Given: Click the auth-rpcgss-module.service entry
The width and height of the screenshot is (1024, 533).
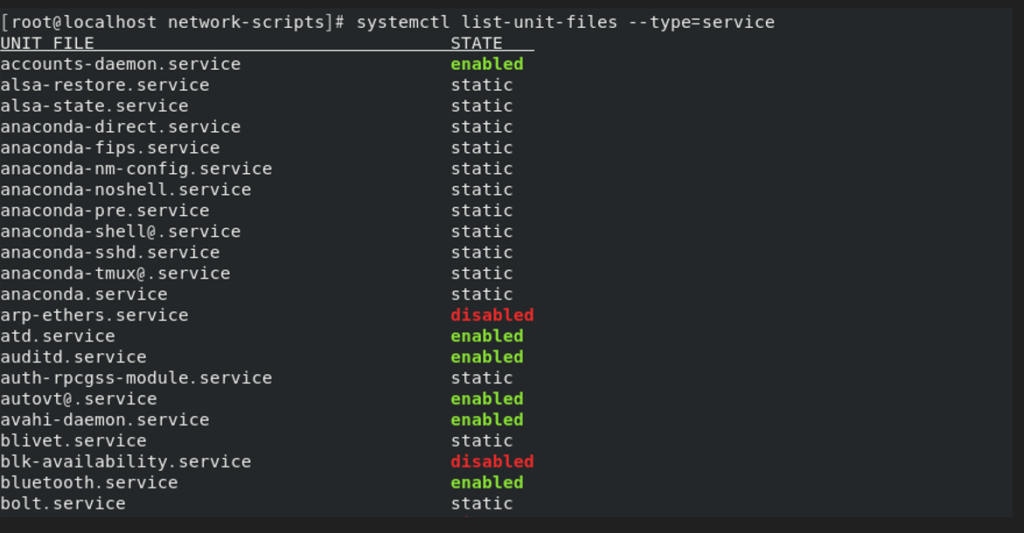Looking at the screenshot, I should coord(136,378).
